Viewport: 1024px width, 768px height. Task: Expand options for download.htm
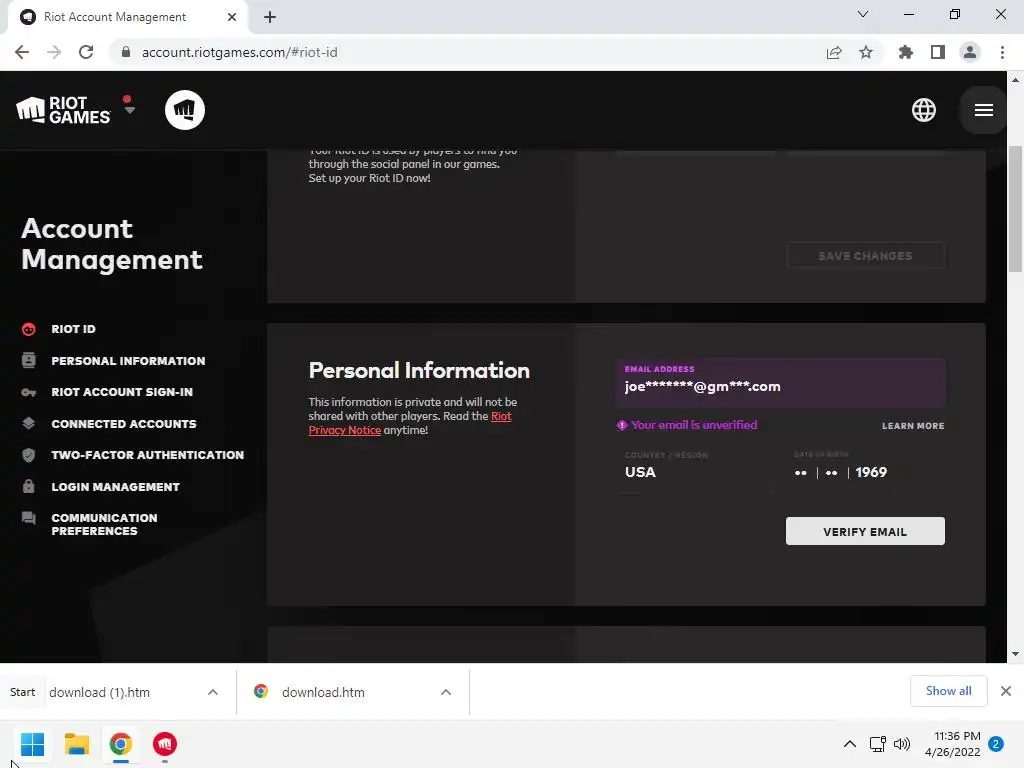pos(445,692)
